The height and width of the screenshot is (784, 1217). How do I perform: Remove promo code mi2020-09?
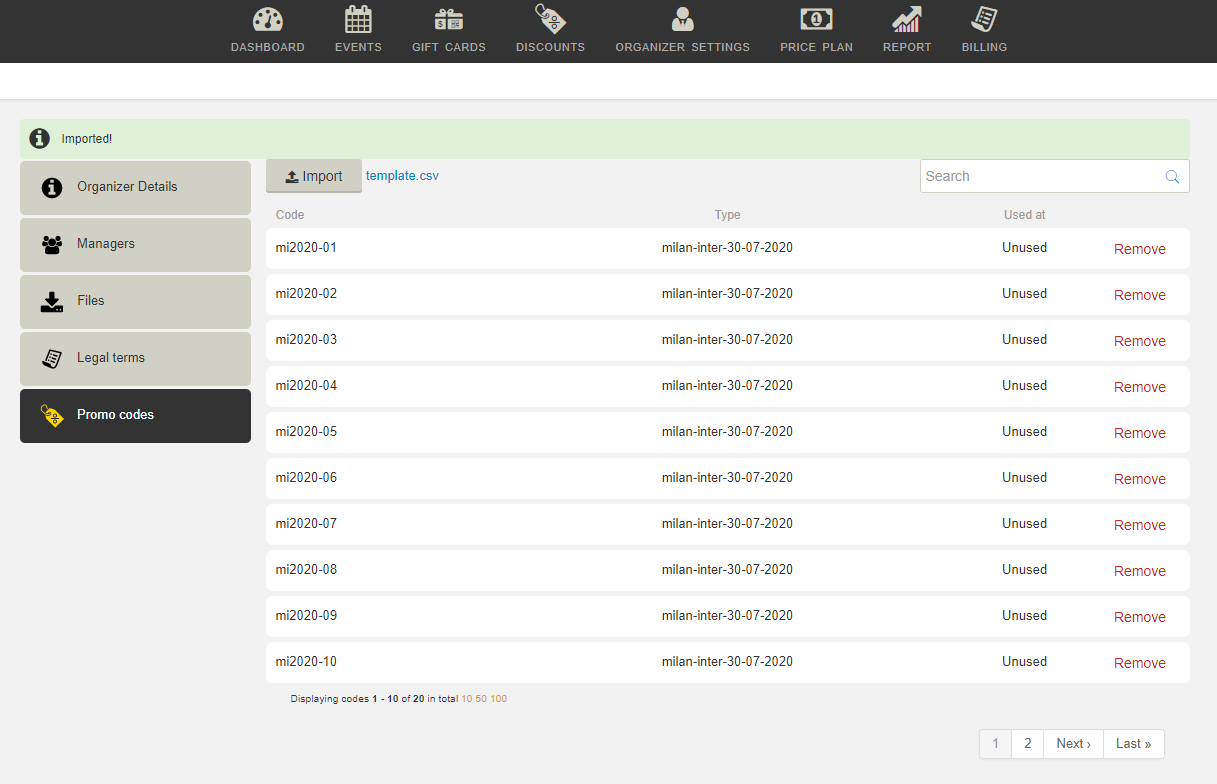pyautogui.click(x=1140, y=617)
